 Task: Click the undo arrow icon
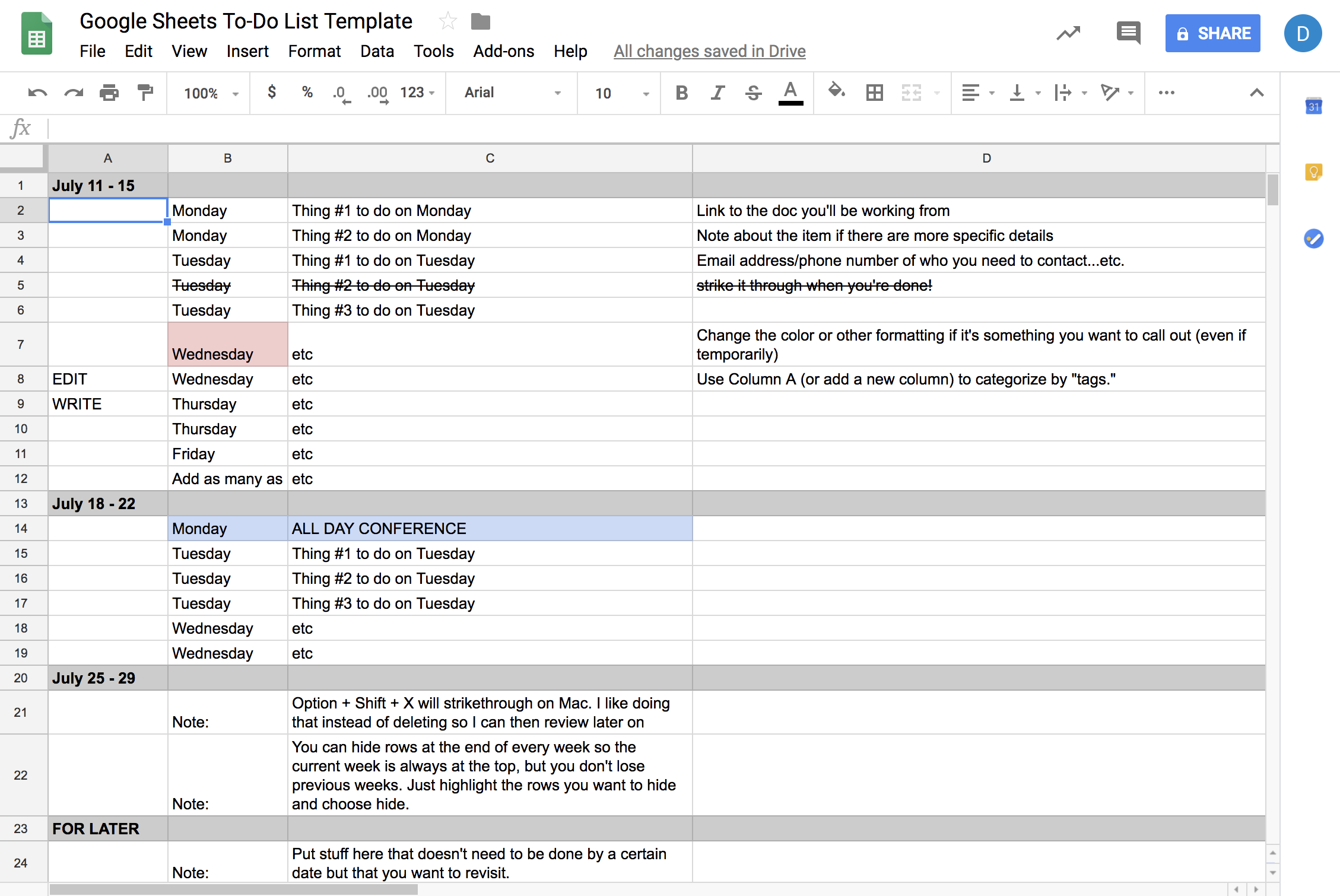[37, 93]
